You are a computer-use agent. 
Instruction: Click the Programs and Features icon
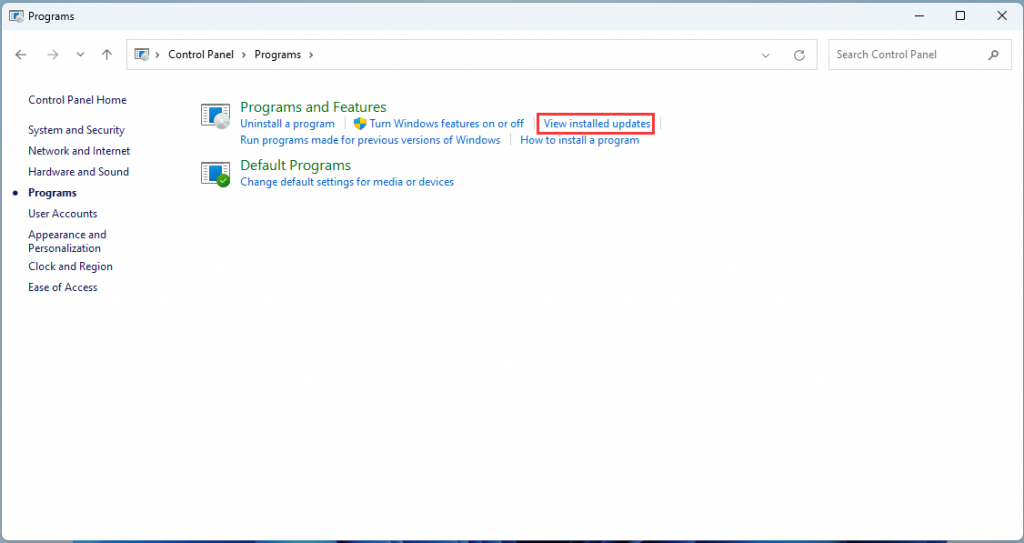[216, 116]
